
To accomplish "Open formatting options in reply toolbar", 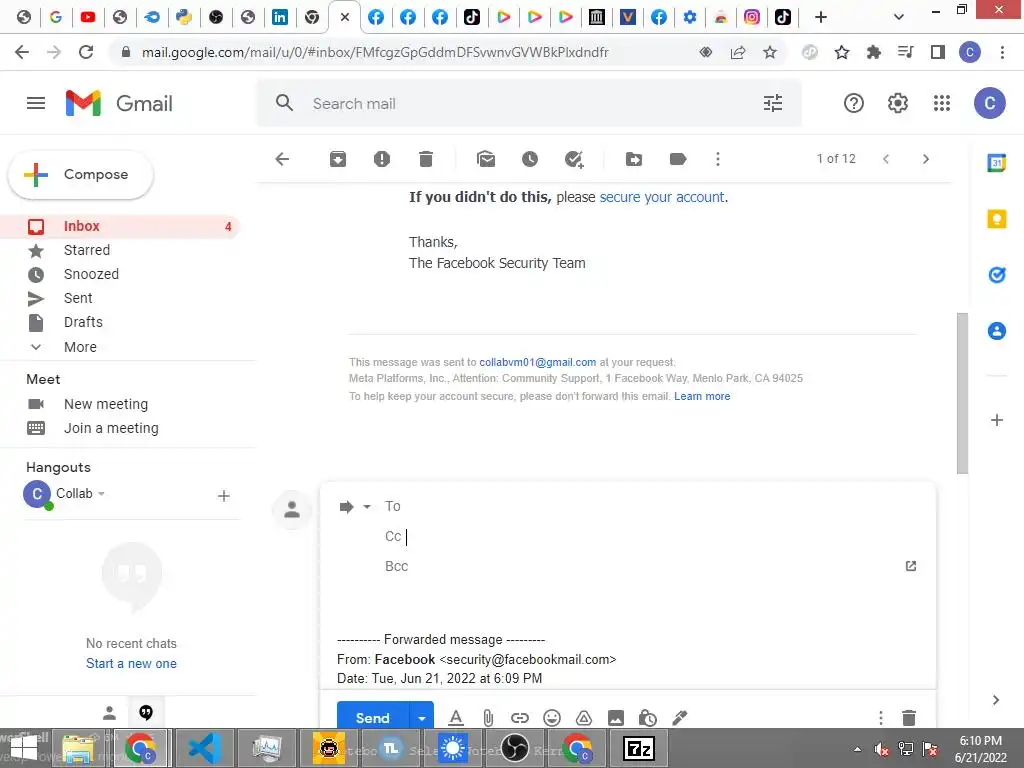I will click(x=456, y=718).
